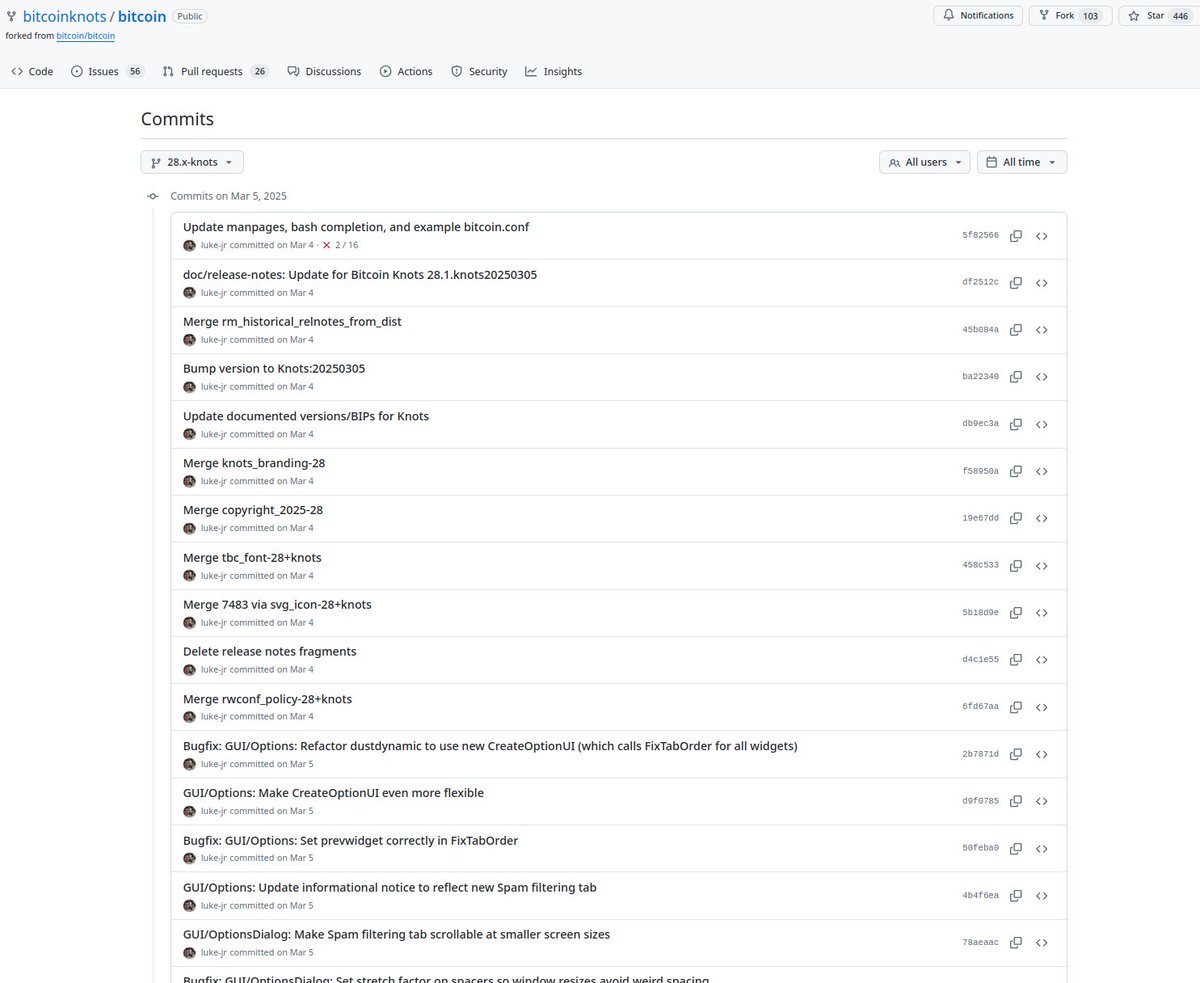Browse repository at commit 19e67dd
The height and width of the screenshot is (983, 1200).
1041,518
